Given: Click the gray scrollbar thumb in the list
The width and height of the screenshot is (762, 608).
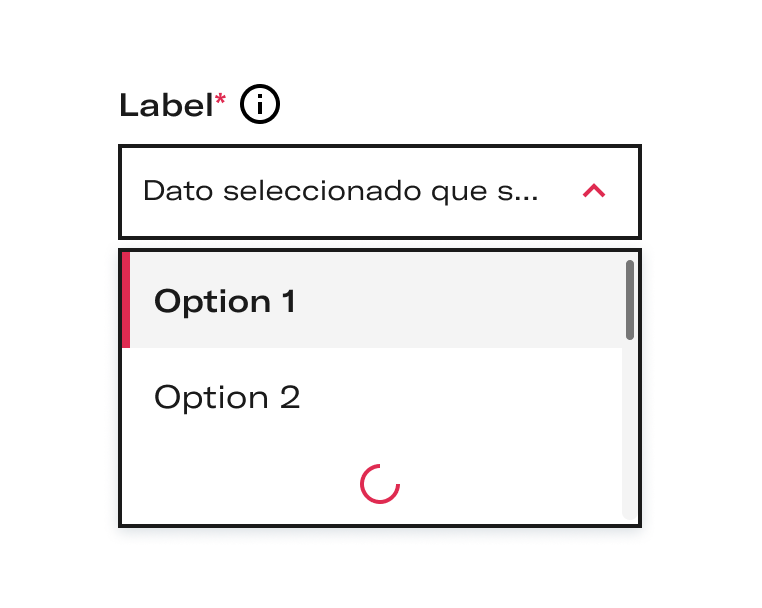Looking at the screenshot, I should (630, 300).
